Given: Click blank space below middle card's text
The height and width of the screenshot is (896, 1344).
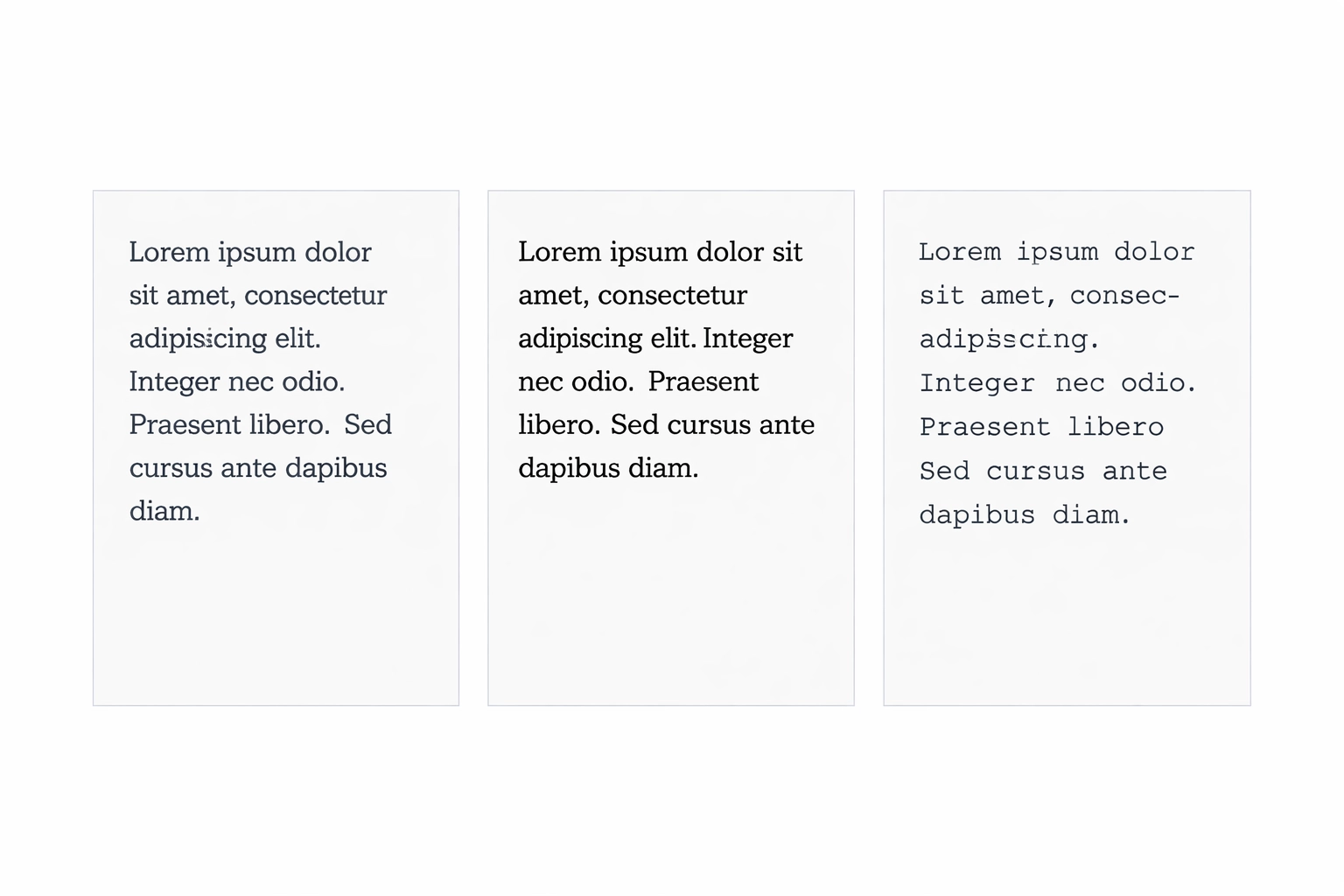Looking at the screenshot, I should pyautogui.click(x=671, y=595).
